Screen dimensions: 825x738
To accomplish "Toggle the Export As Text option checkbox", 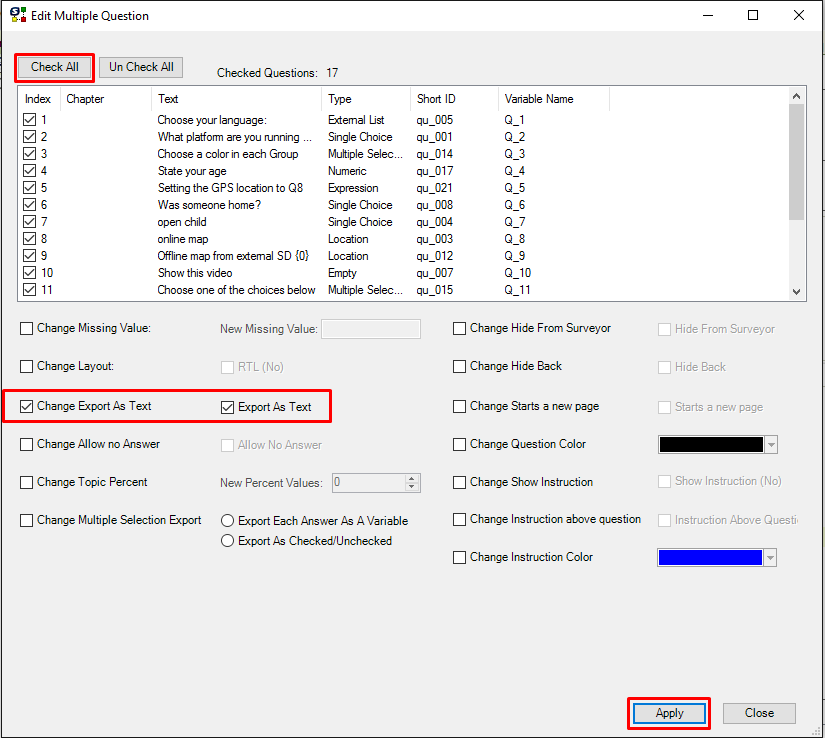I will (x=227, y=407).
